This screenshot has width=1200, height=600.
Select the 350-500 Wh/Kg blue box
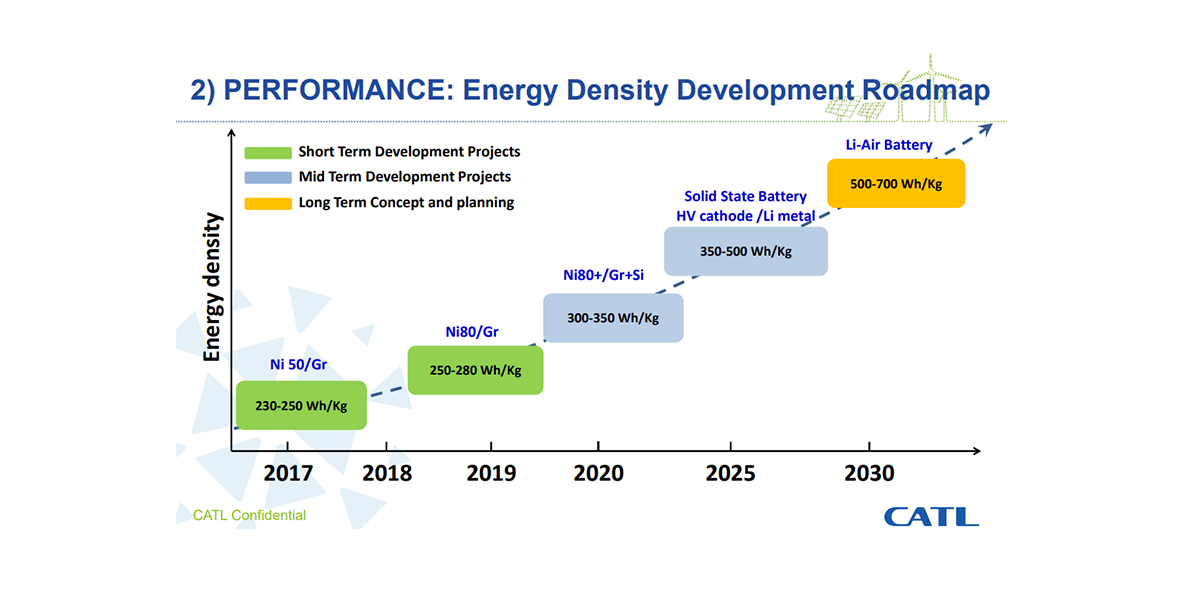tap(746, 251)
